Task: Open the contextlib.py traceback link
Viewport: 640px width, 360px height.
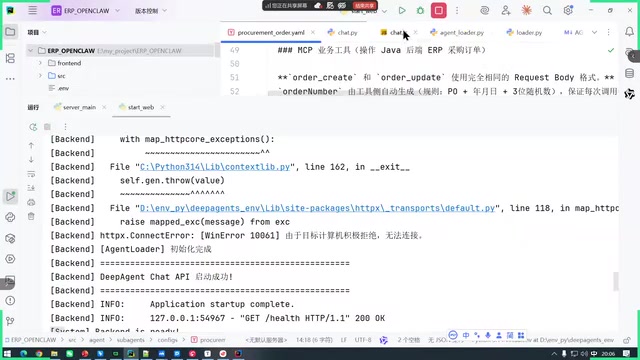Action: tap(215, 167)
